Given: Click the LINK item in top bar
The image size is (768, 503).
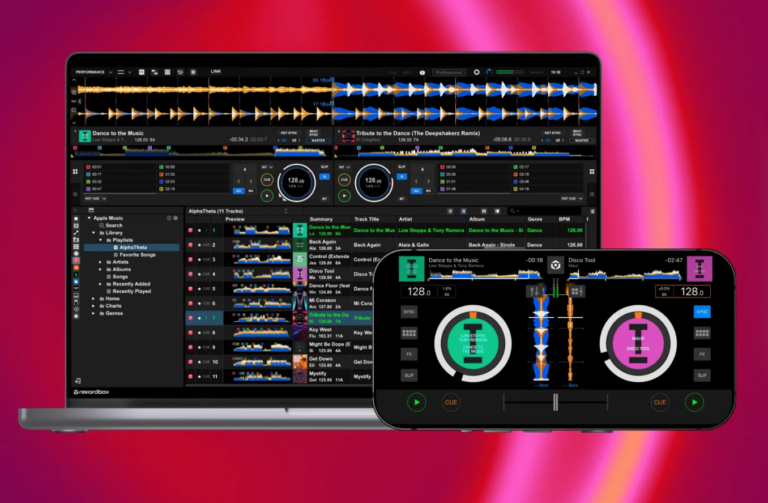Looking at the screenshot, I should coord(216,72).
